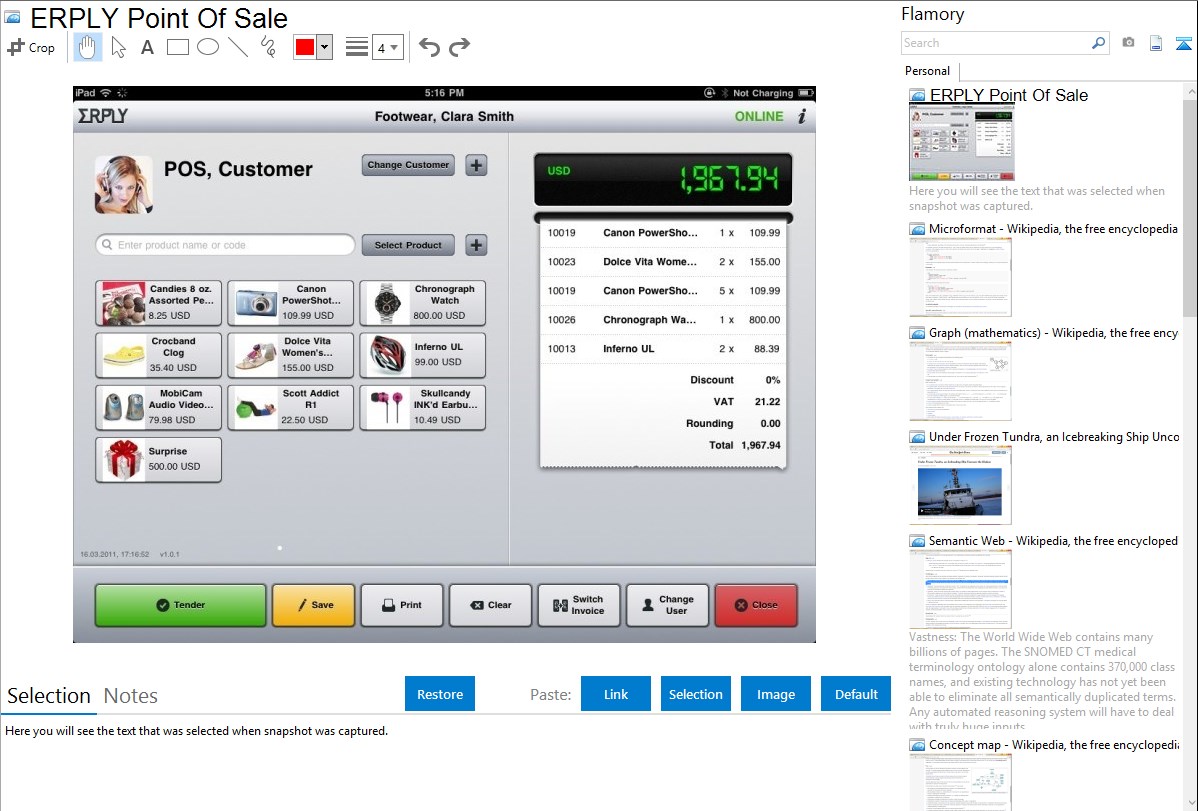This screenshot has height=811, width=1198.
Task: Redo the annotation
Action: click(459, 47)
